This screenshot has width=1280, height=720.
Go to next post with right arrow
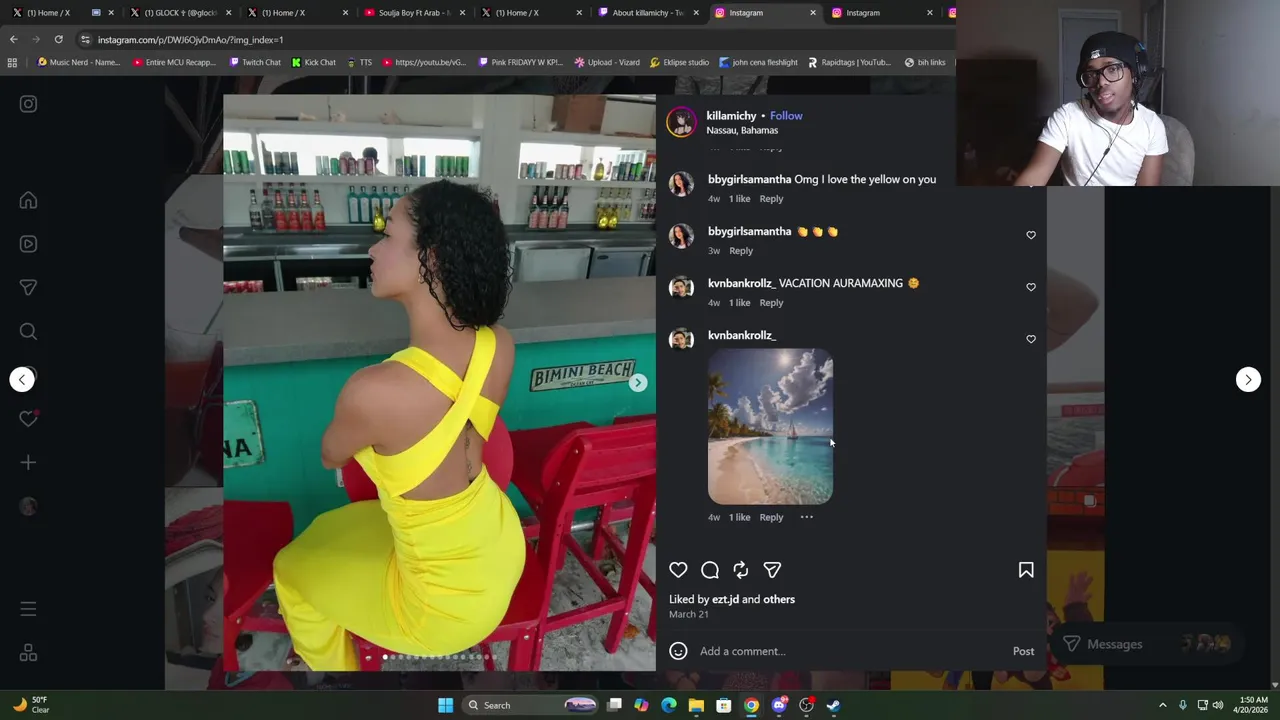pyautogui.click(x=1248, y=379)
